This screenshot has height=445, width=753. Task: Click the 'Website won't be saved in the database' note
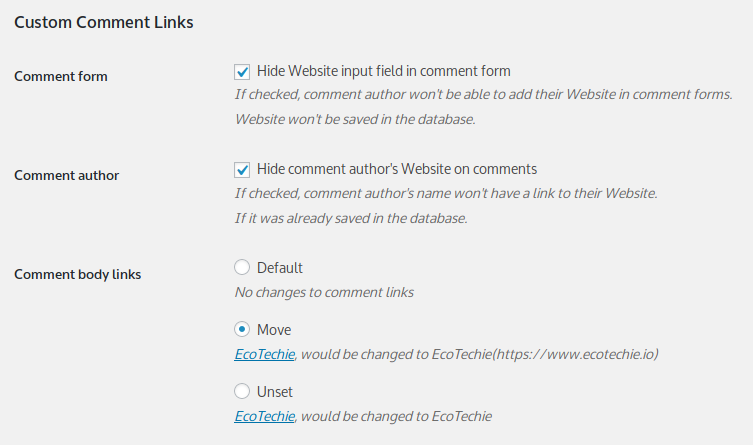pyautogui.click(x=355, y=119)
